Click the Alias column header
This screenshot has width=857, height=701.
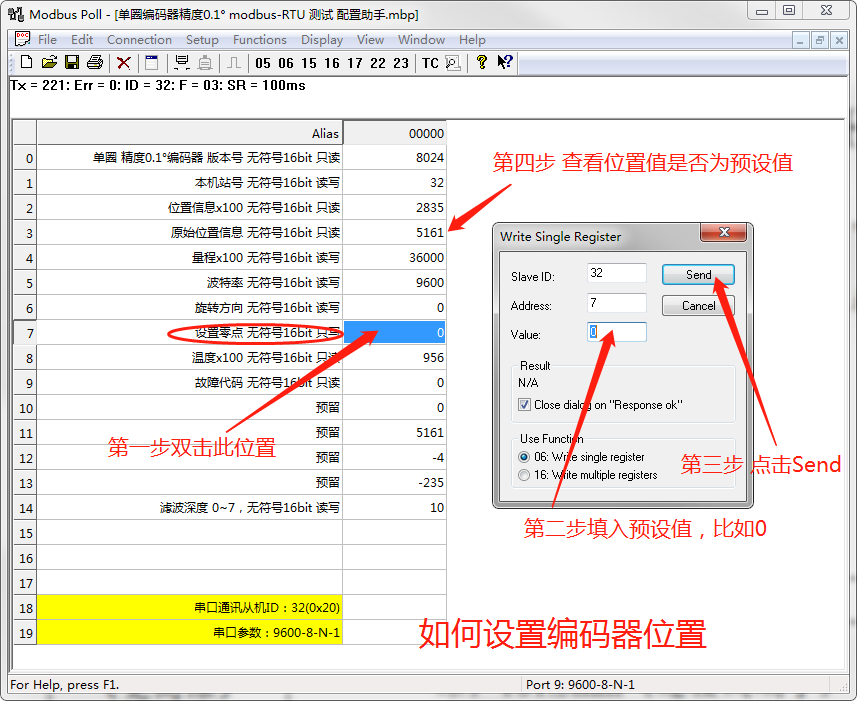click(190, 133)
